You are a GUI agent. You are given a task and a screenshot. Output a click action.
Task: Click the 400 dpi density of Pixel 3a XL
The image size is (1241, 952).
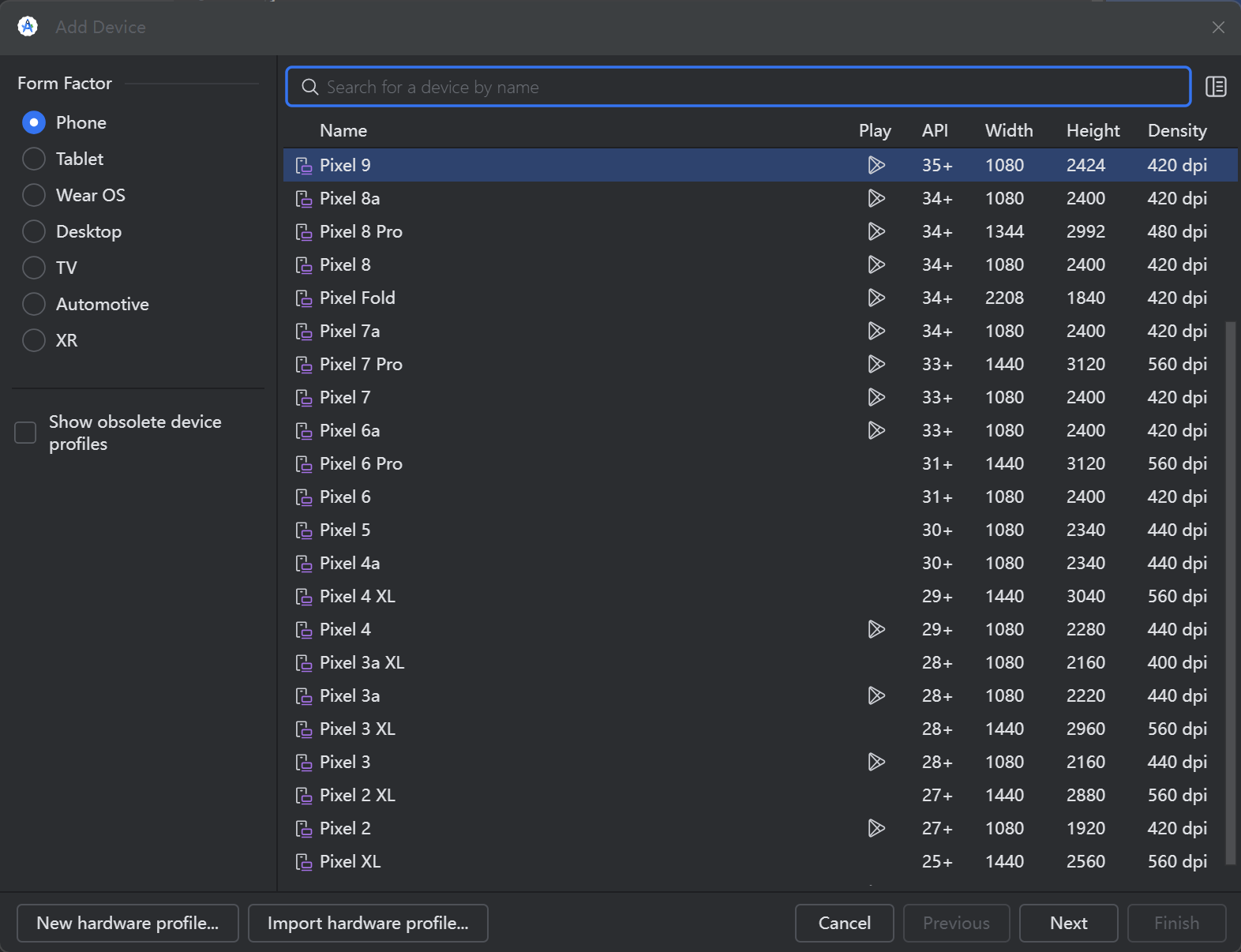[x=1177, y=662]
